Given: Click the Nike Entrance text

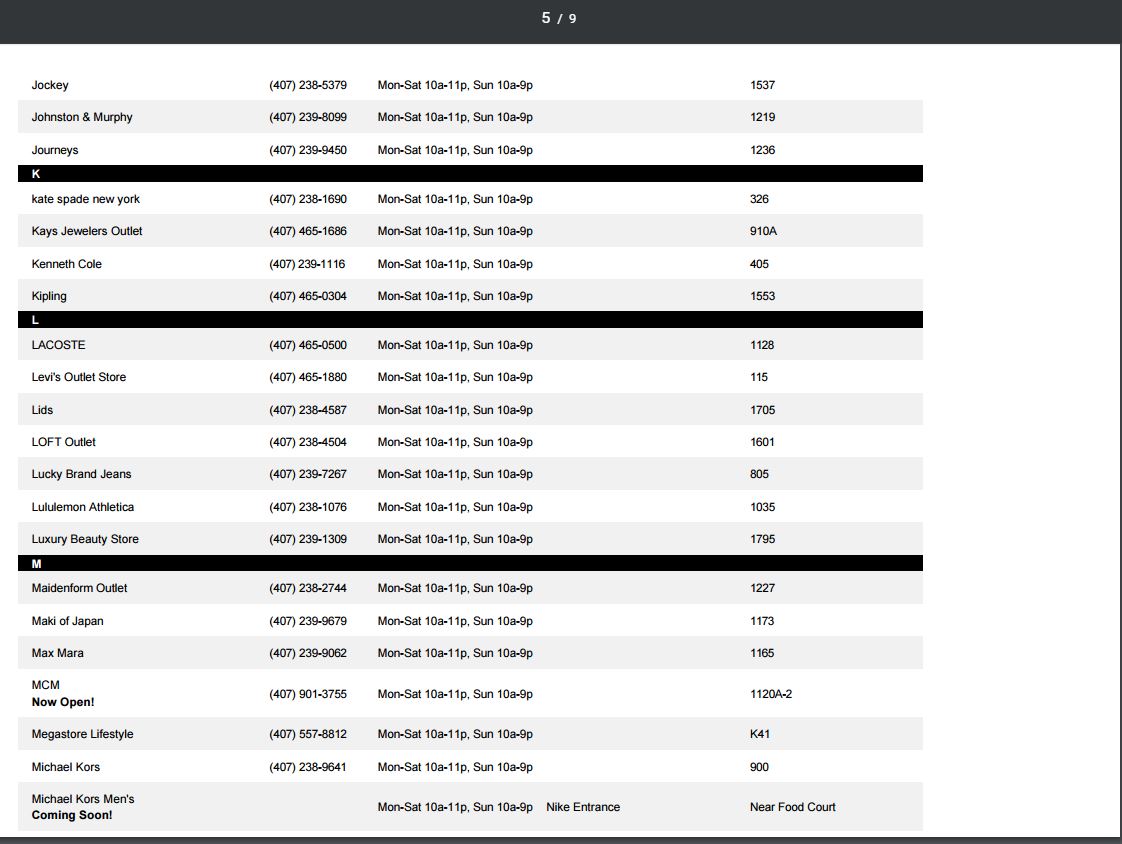Looking at the screenshot, I should tap(583, 807).
